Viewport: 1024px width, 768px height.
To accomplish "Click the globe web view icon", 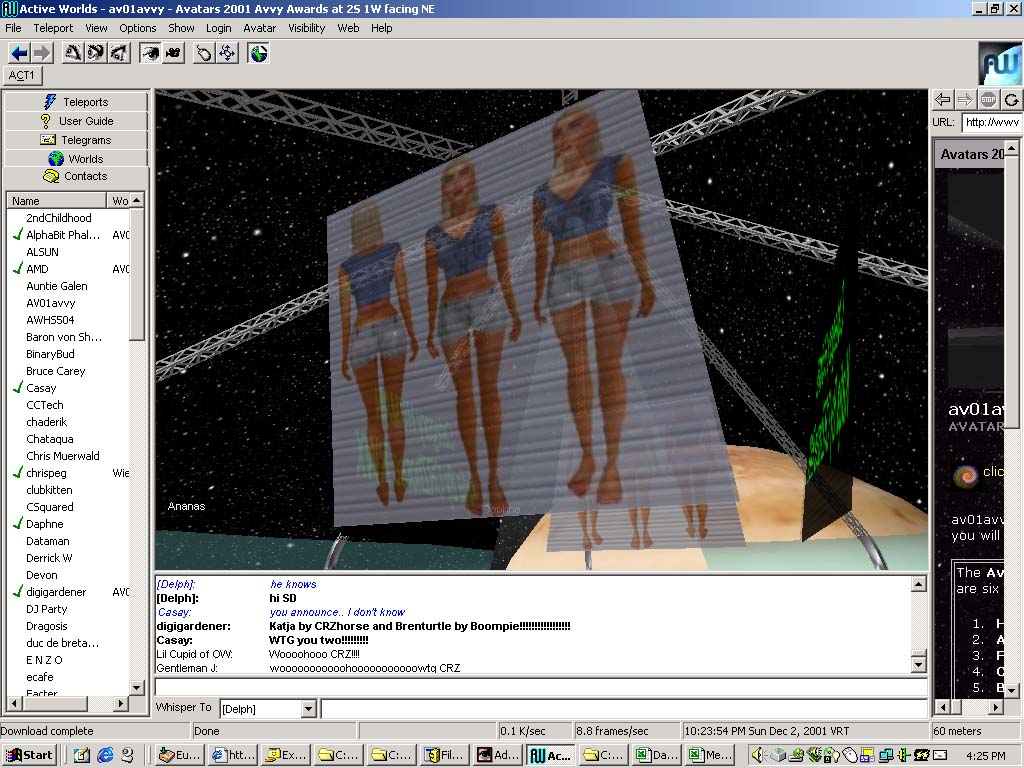I will pos(259,53).
